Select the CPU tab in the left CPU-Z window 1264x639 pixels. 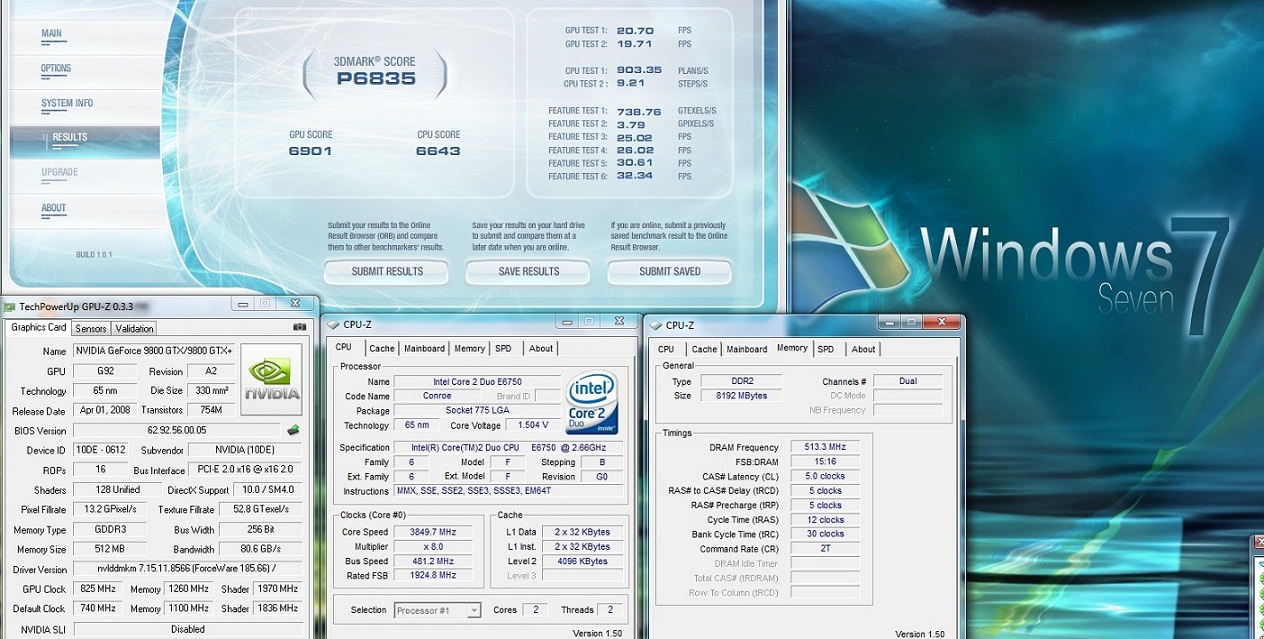[344, 347]
